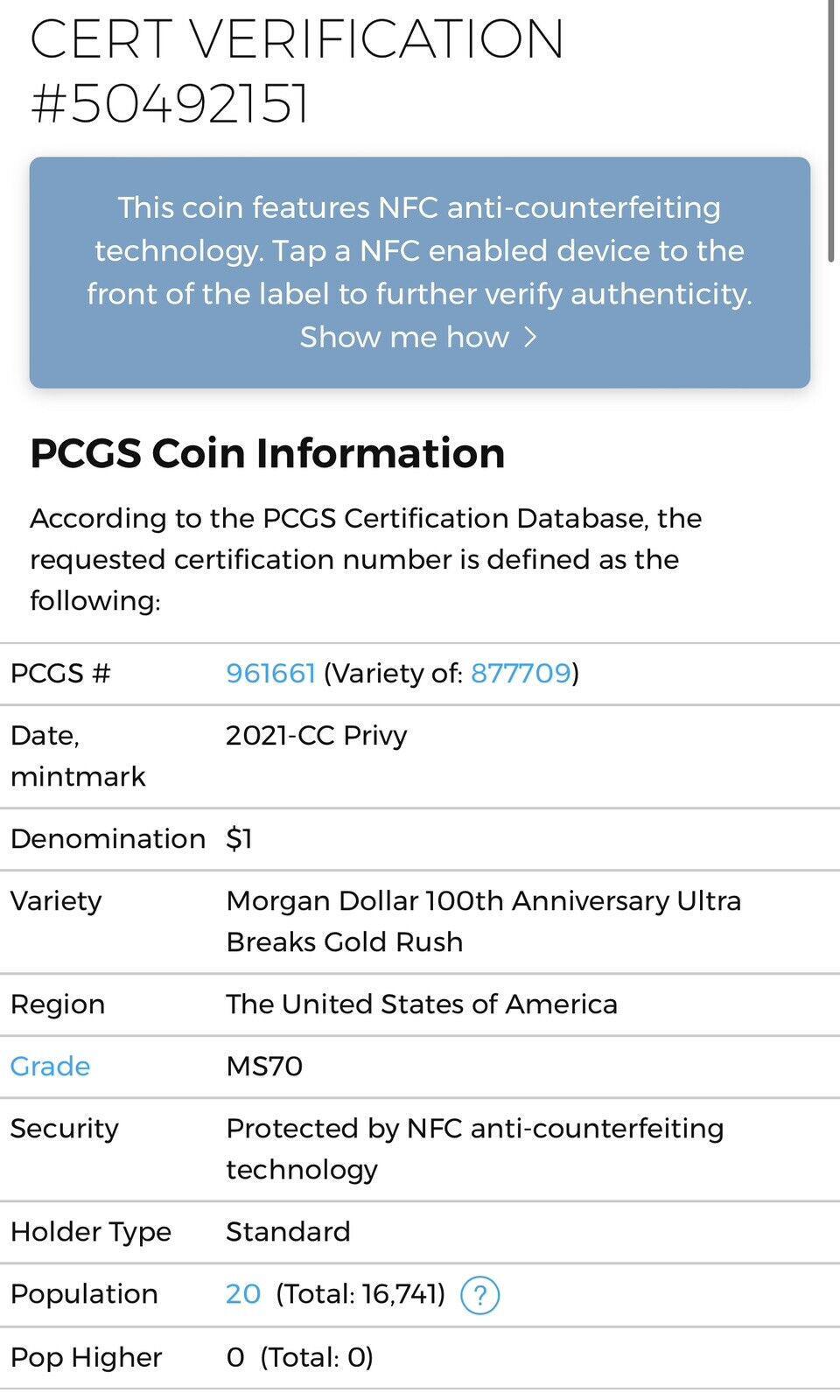Screen dimensions: 840x1400
Task: Click the Denomination $1 value
Action: [239, 838]
